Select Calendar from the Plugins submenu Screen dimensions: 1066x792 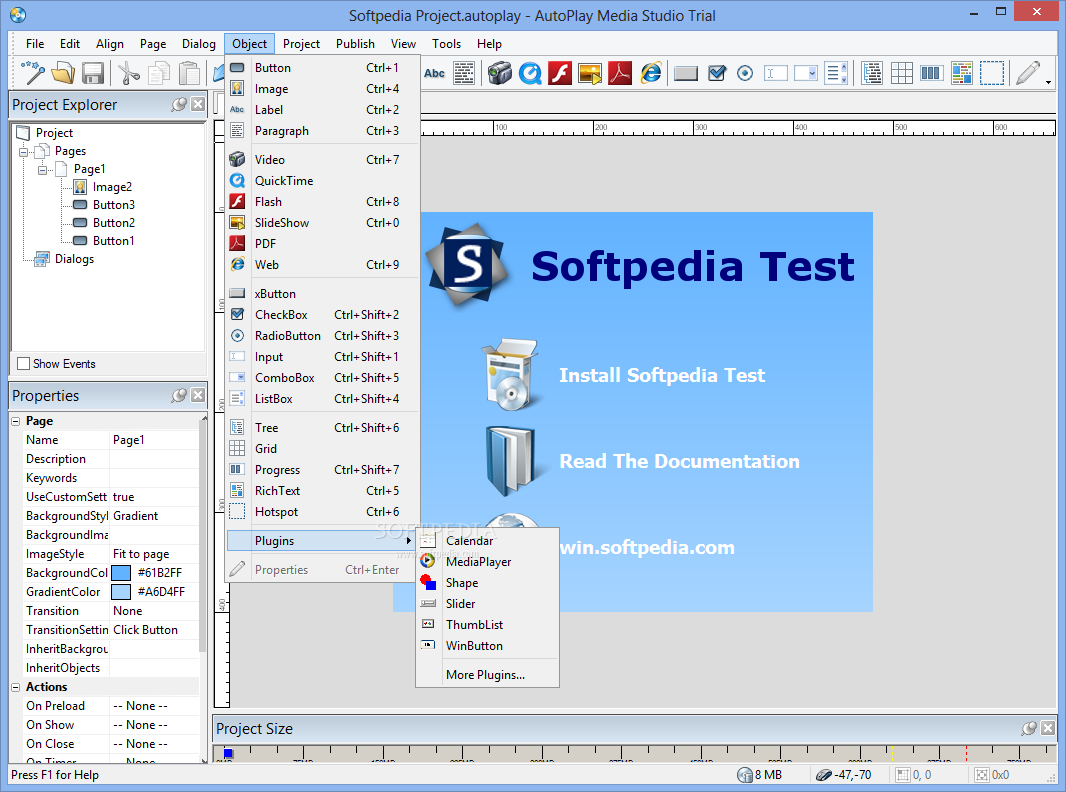click(x=487, y=541)
